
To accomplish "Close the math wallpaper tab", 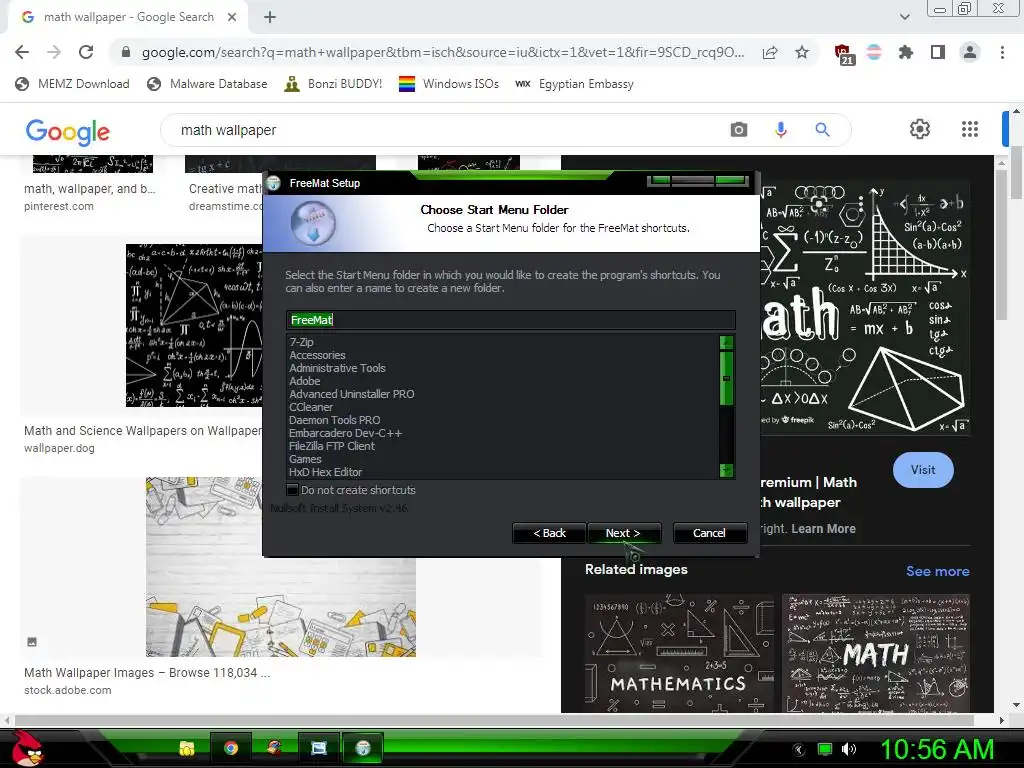I will pos(232,18).
